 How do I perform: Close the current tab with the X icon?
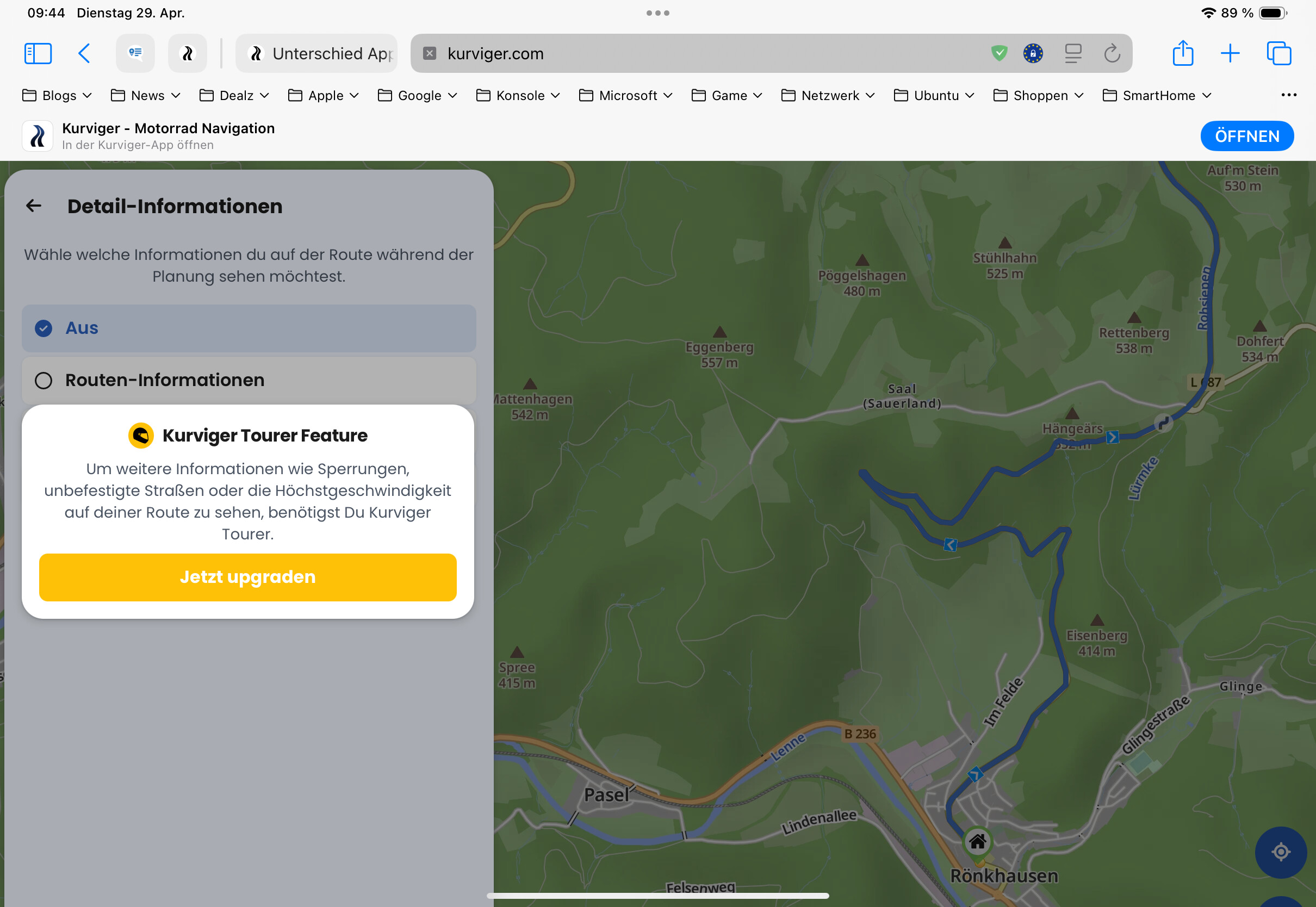430,53
